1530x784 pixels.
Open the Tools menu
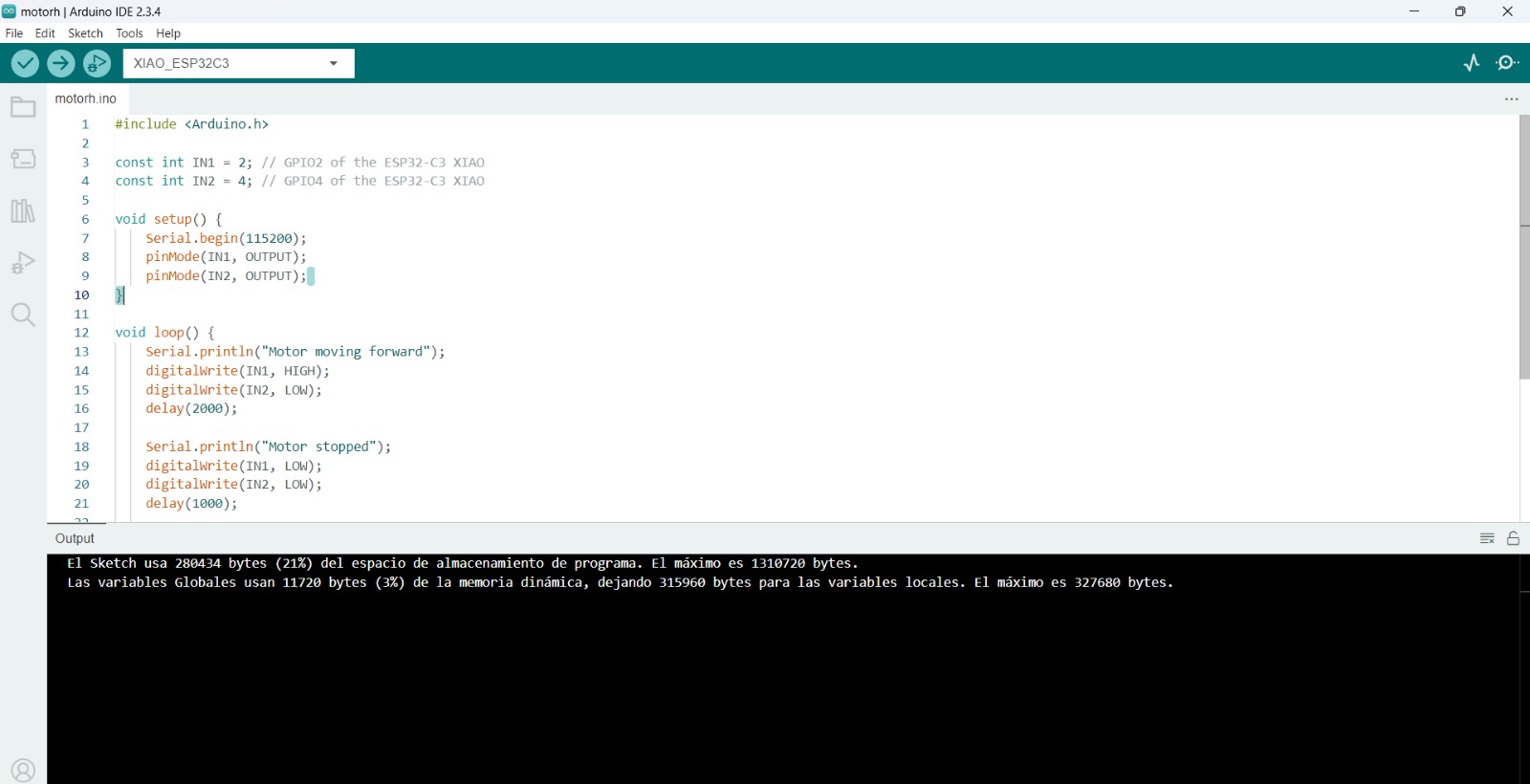pos(129,33)
